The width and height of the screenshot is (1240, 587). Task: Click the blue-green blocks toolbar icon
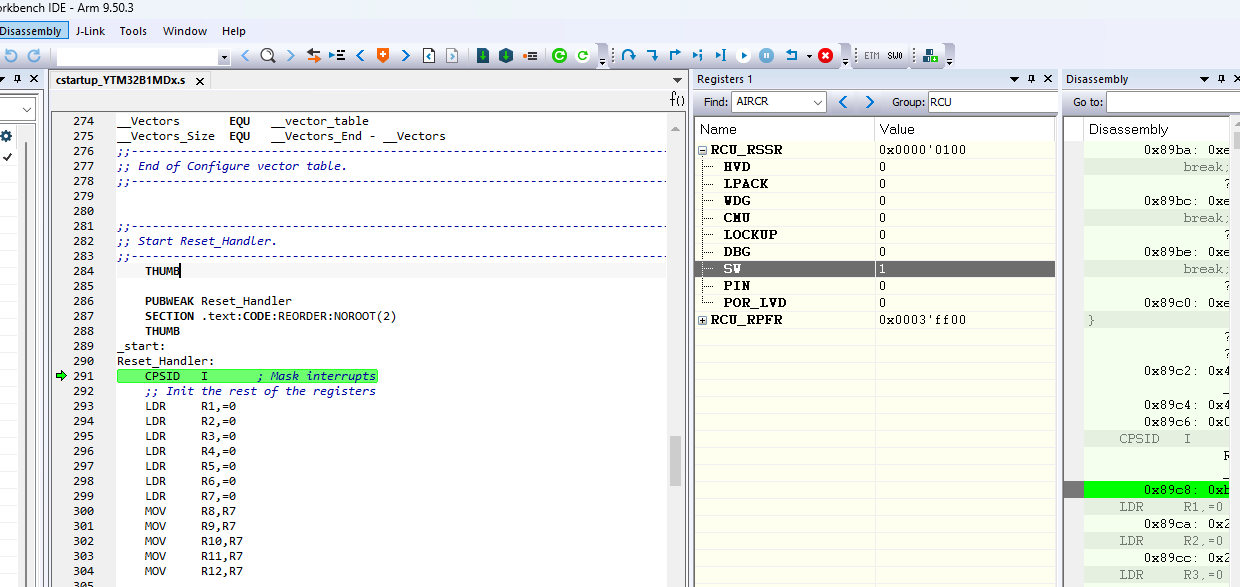coord(931,56)
